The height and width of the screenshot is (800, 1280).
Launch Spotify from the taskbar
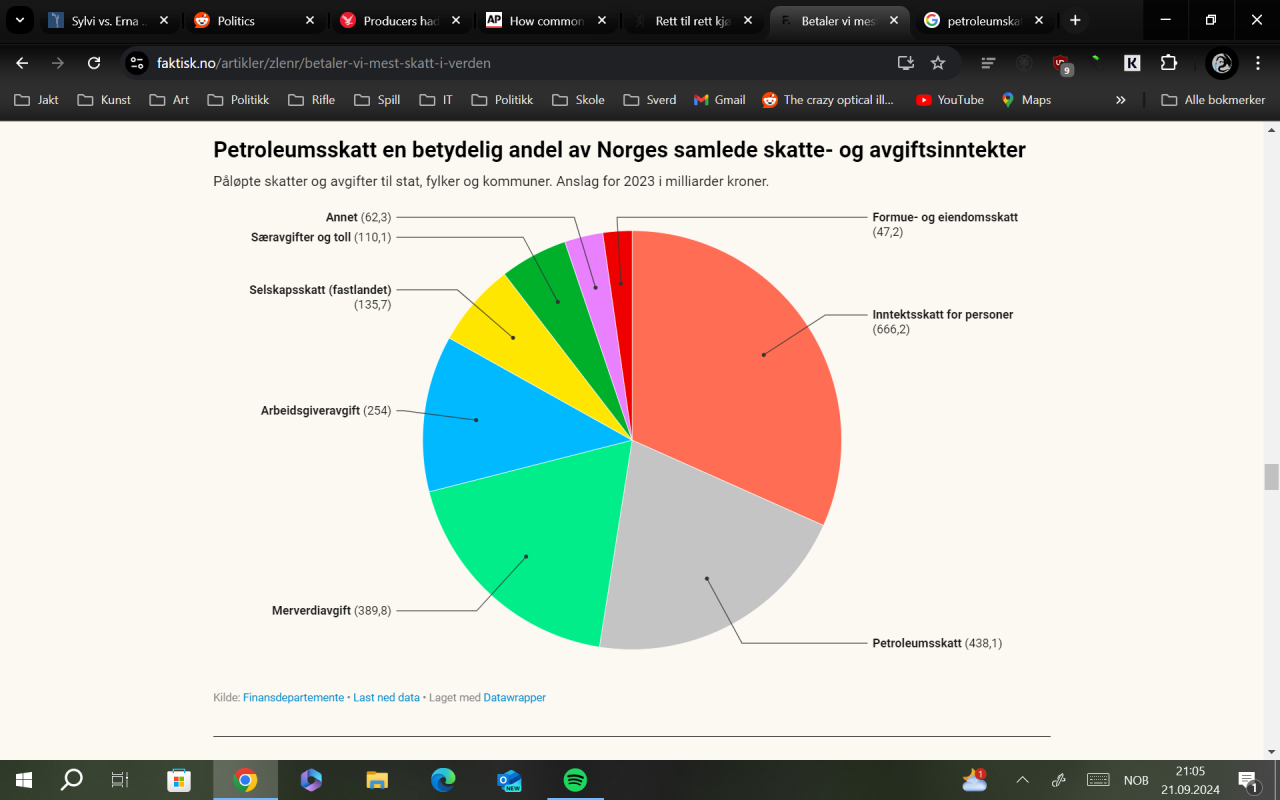pos(575,780)
